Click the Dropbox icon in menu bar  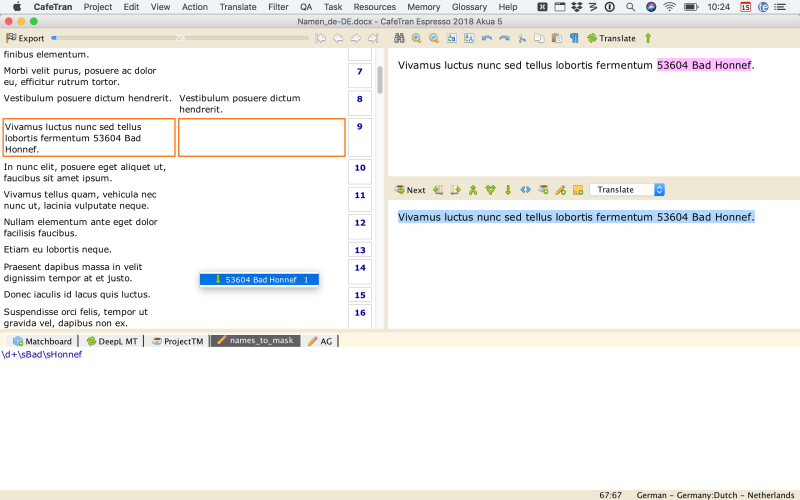[x=577, y=7]
